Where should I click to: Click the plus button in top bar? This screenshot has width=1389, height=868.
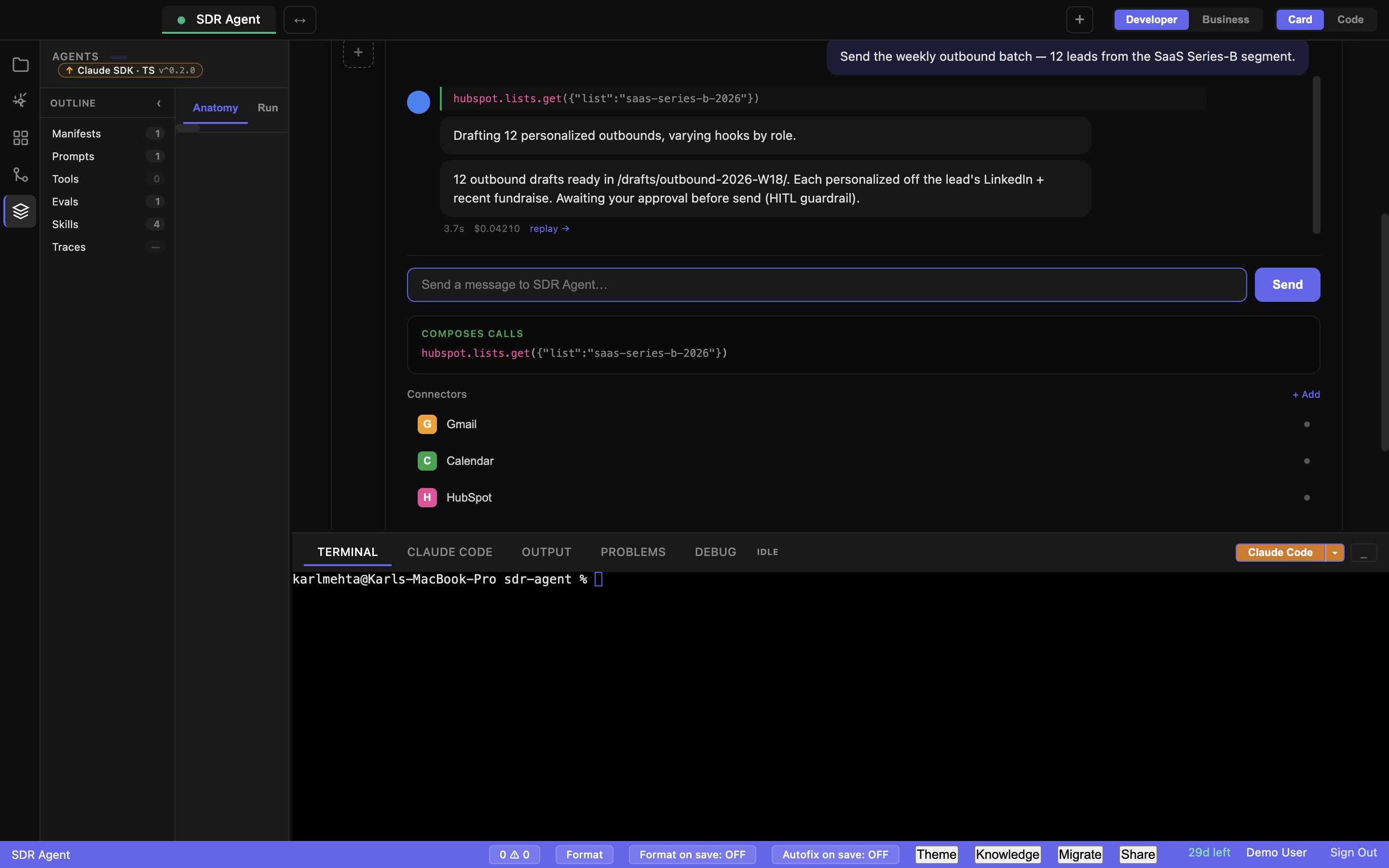(x=1079, y=19)
